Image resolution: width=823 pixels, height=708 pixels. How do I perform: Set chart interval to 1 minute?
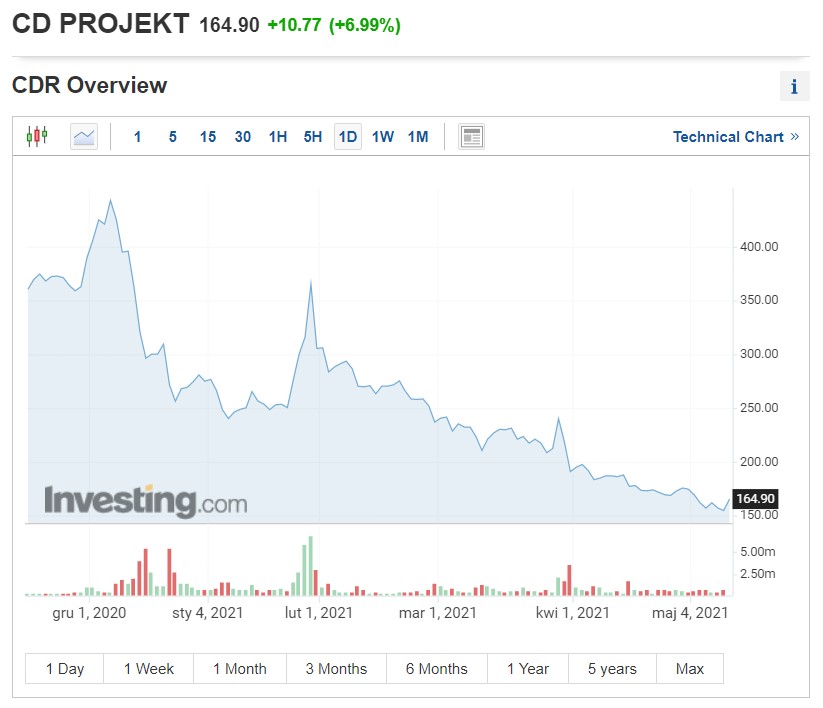point(138,137)
